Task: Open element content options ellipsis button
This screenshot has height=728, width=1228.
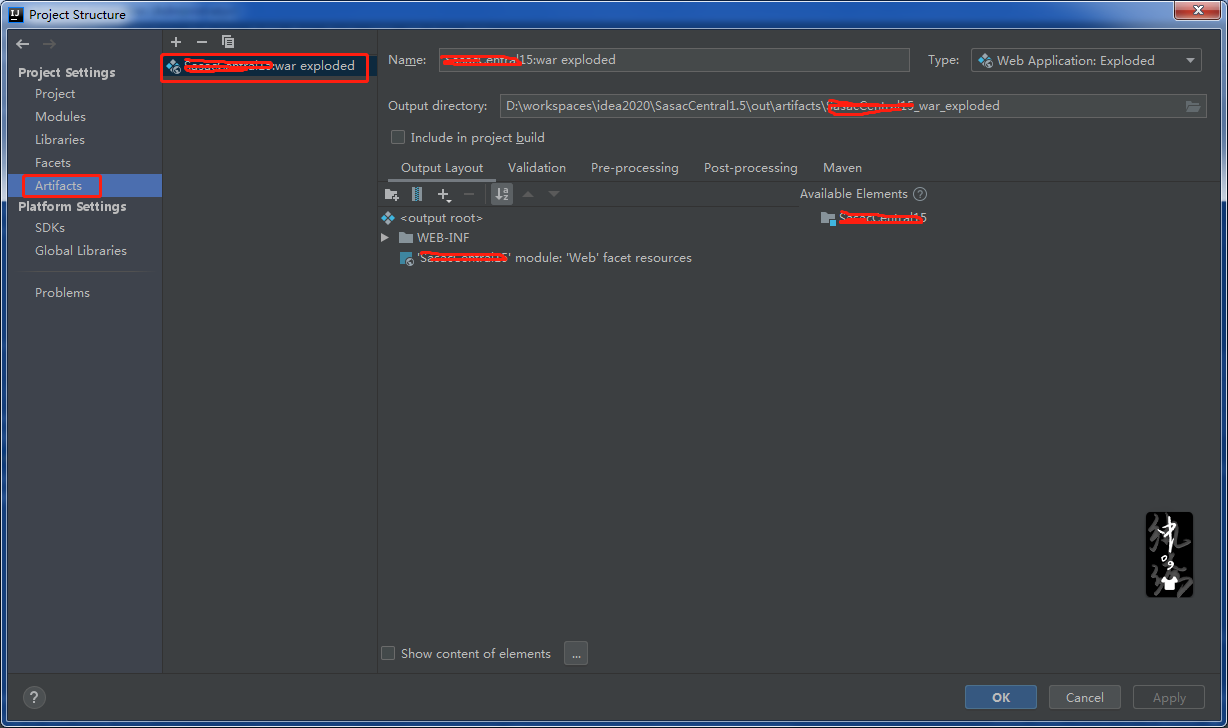Action: [576, 653]
